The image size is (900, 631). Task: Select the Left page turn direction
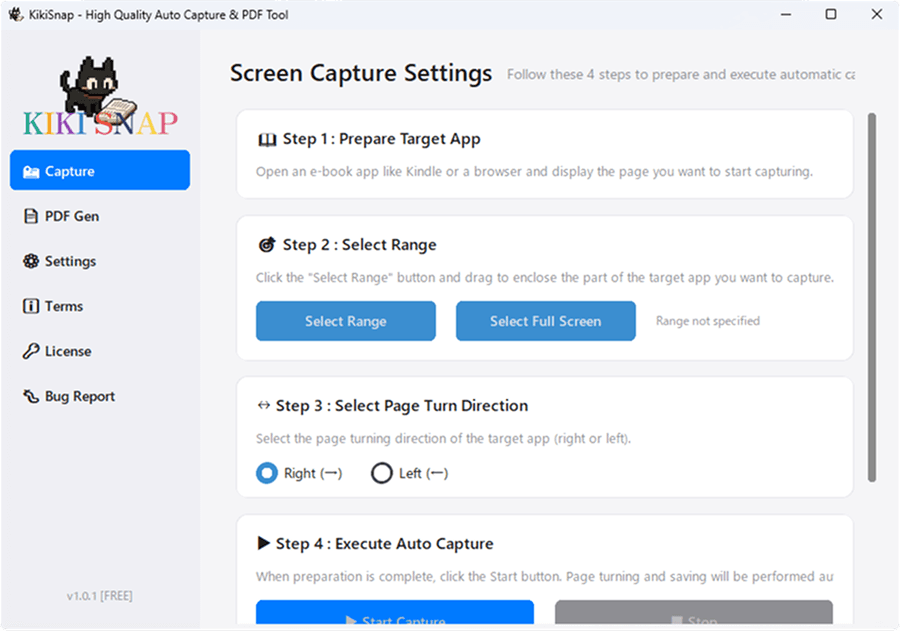pyautogui.click(x=381, y=473)
